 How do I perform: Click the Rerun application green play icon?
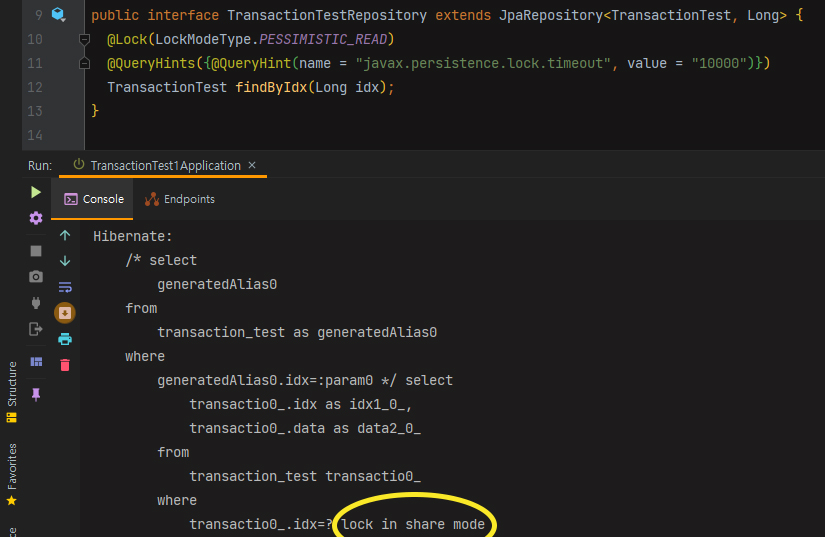(x=36, y=192)
